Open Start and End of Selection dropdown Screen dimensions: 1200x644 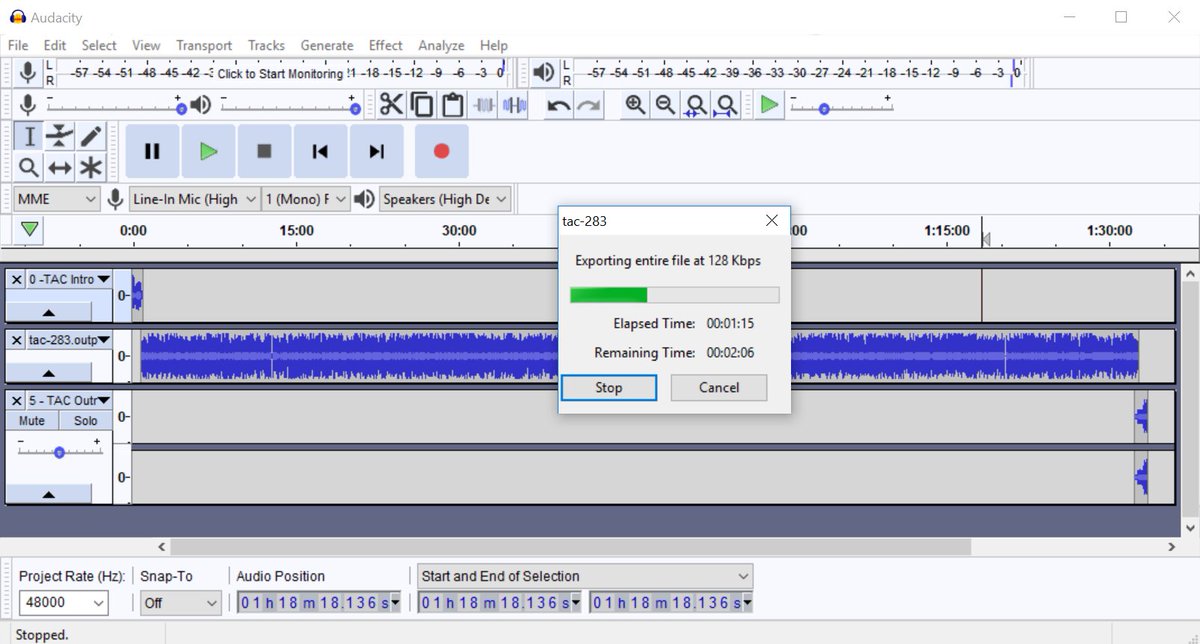pos(585,576)
